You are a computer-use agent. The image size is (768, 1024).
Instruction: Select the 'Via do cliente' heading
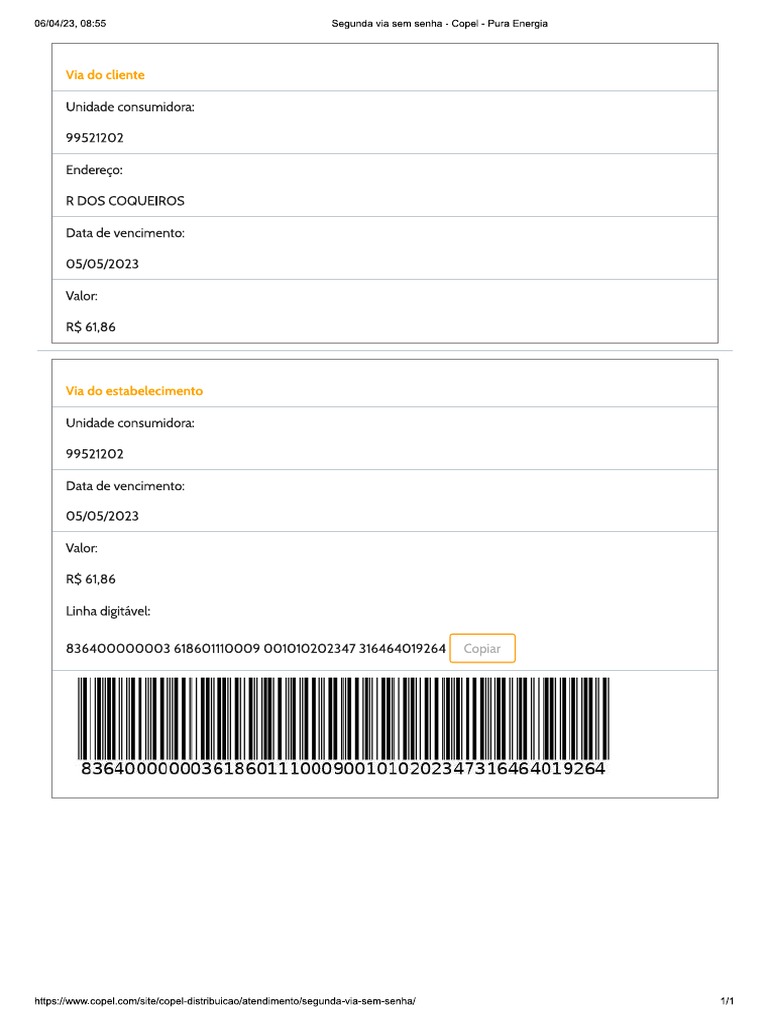[x=105, y=75]
